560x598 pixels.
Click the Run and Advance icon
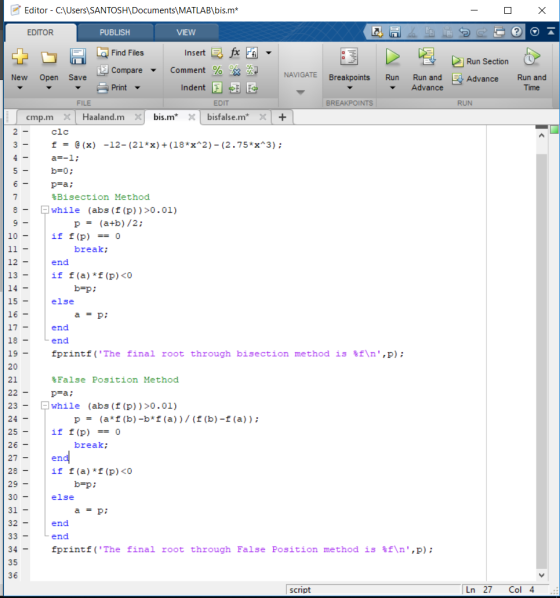[426, 56]
